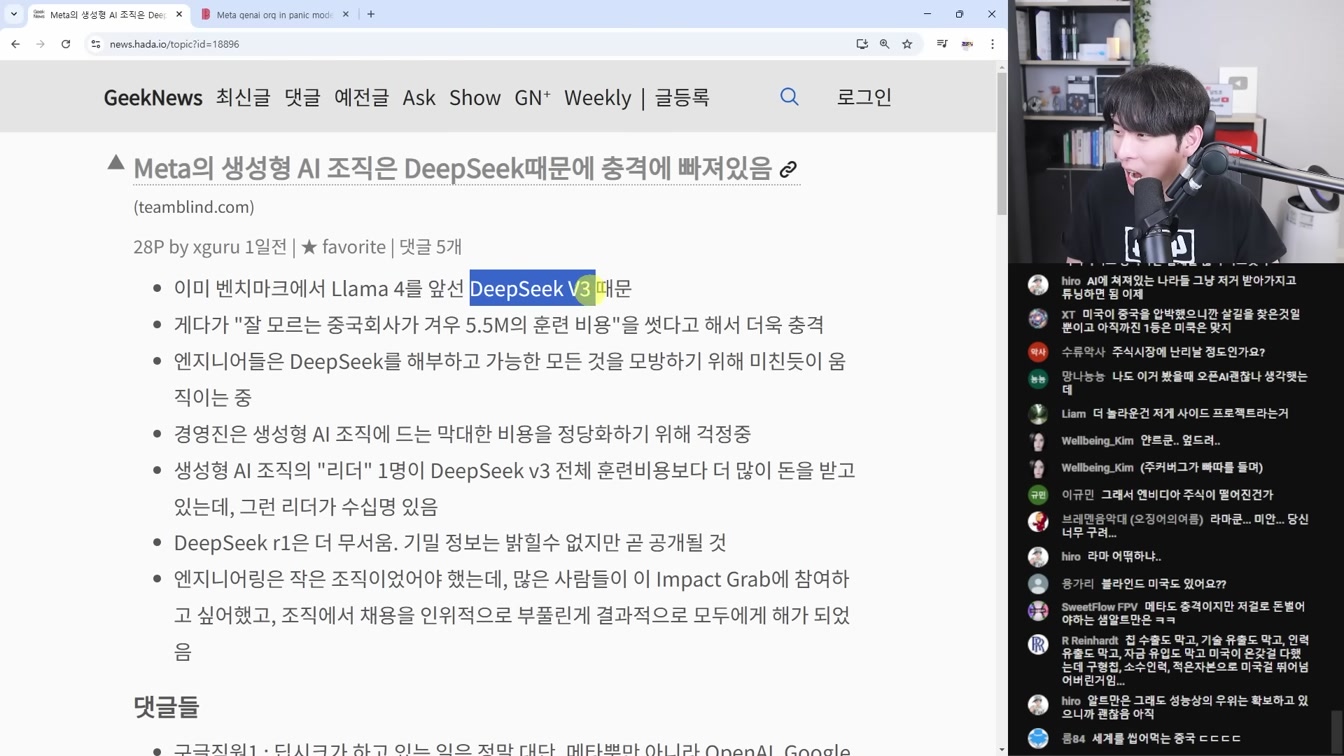Open the Show section
Viewport: 1344px width, 756px height.
tap(475, 97)
